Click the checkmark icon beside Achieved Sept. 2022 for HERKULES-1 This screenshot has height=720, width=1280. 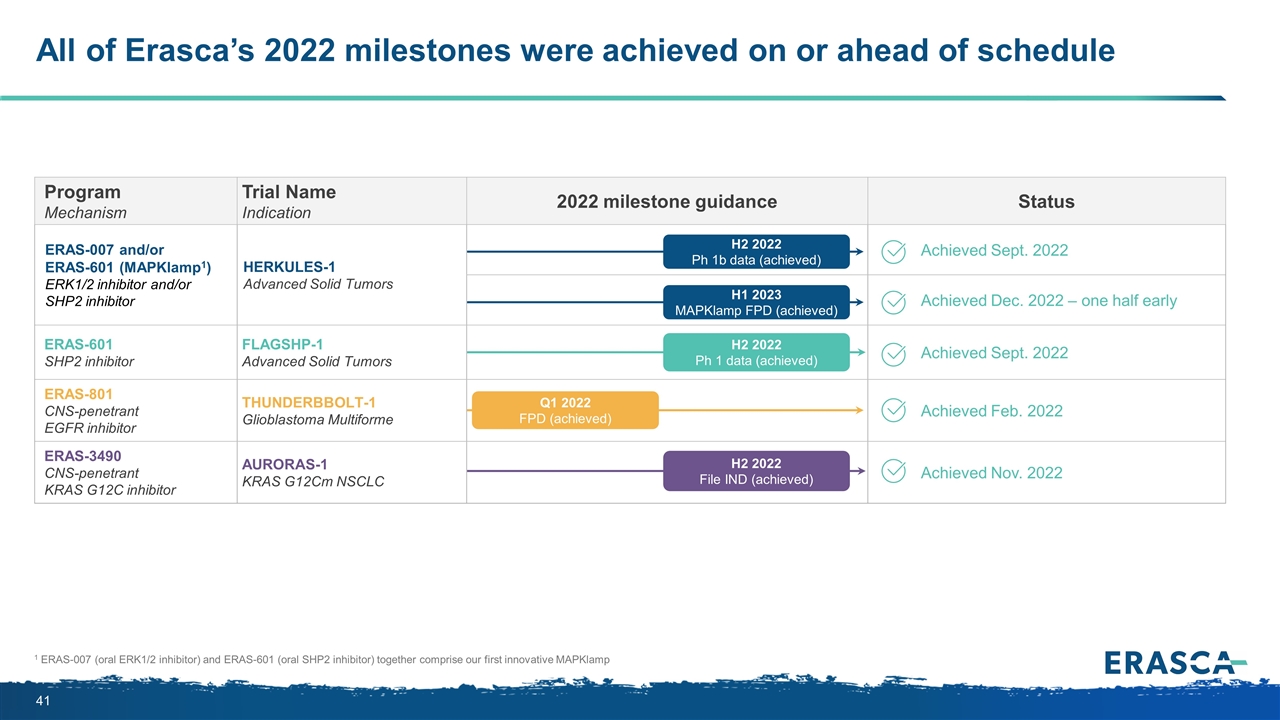895,252
